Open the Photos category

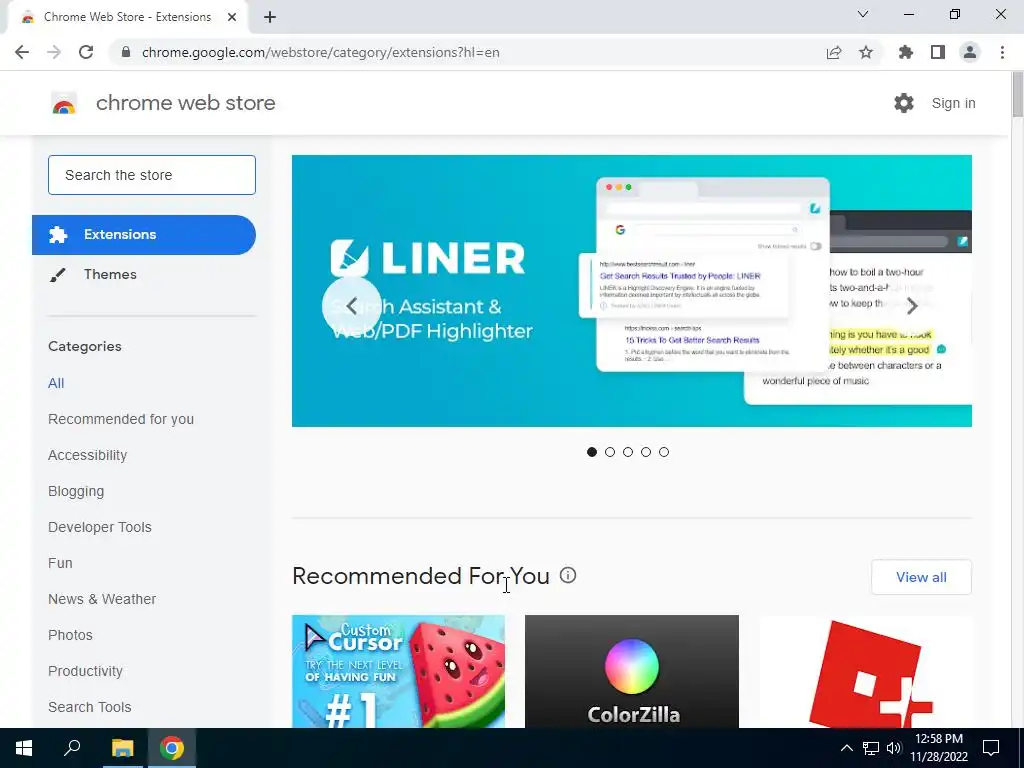coord(71,635)
